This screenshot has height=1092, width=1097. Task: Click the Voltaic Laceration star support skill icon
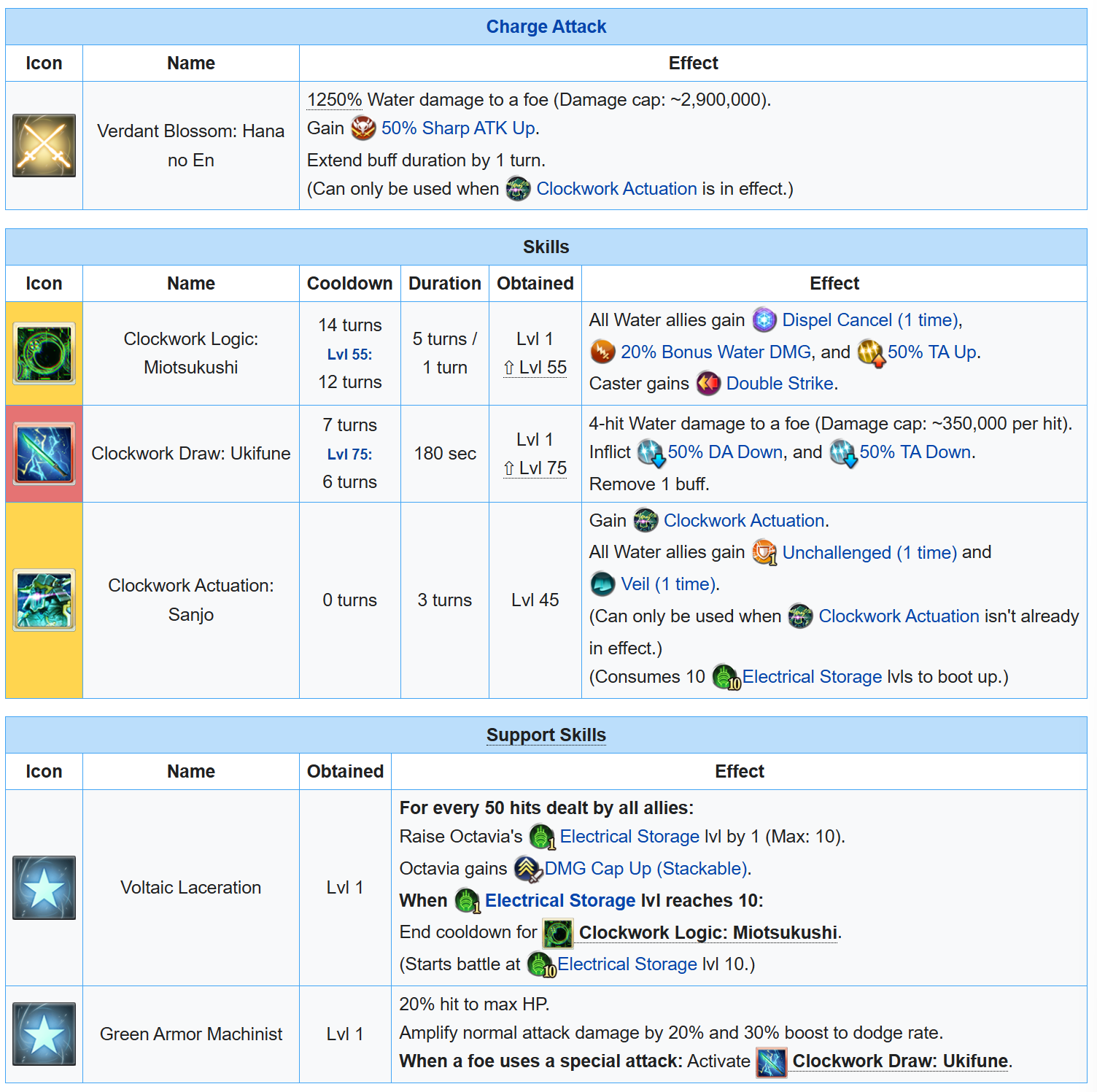(44, 888)
